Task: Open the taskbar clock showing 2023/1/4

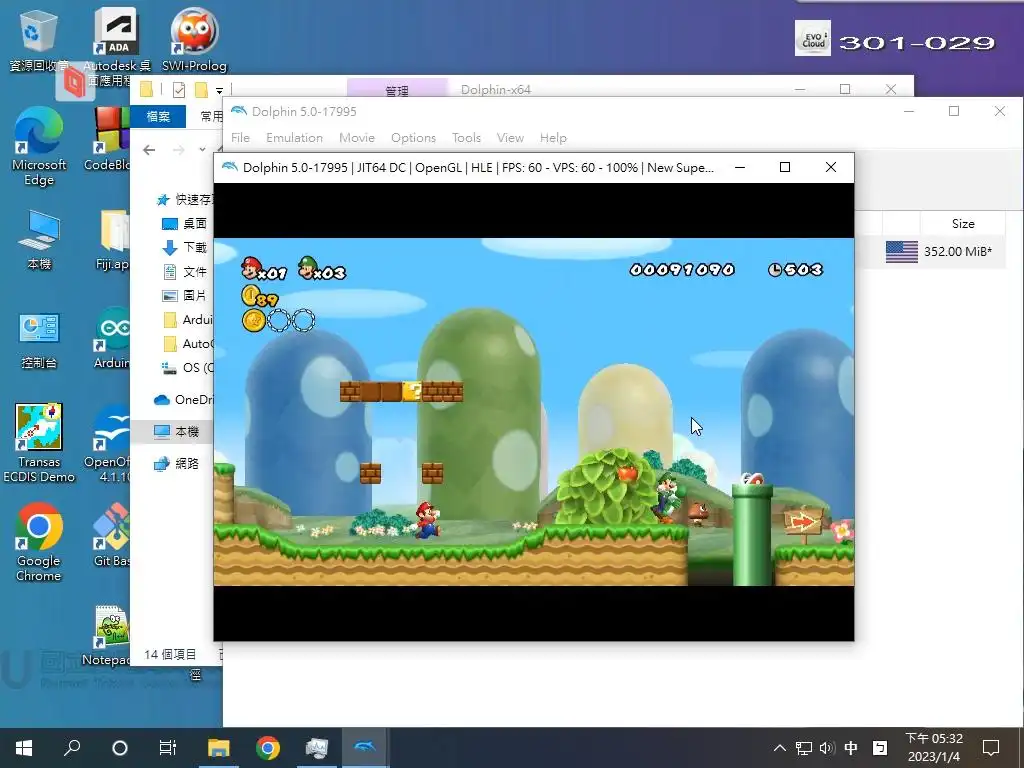Action: click(934, 748)
